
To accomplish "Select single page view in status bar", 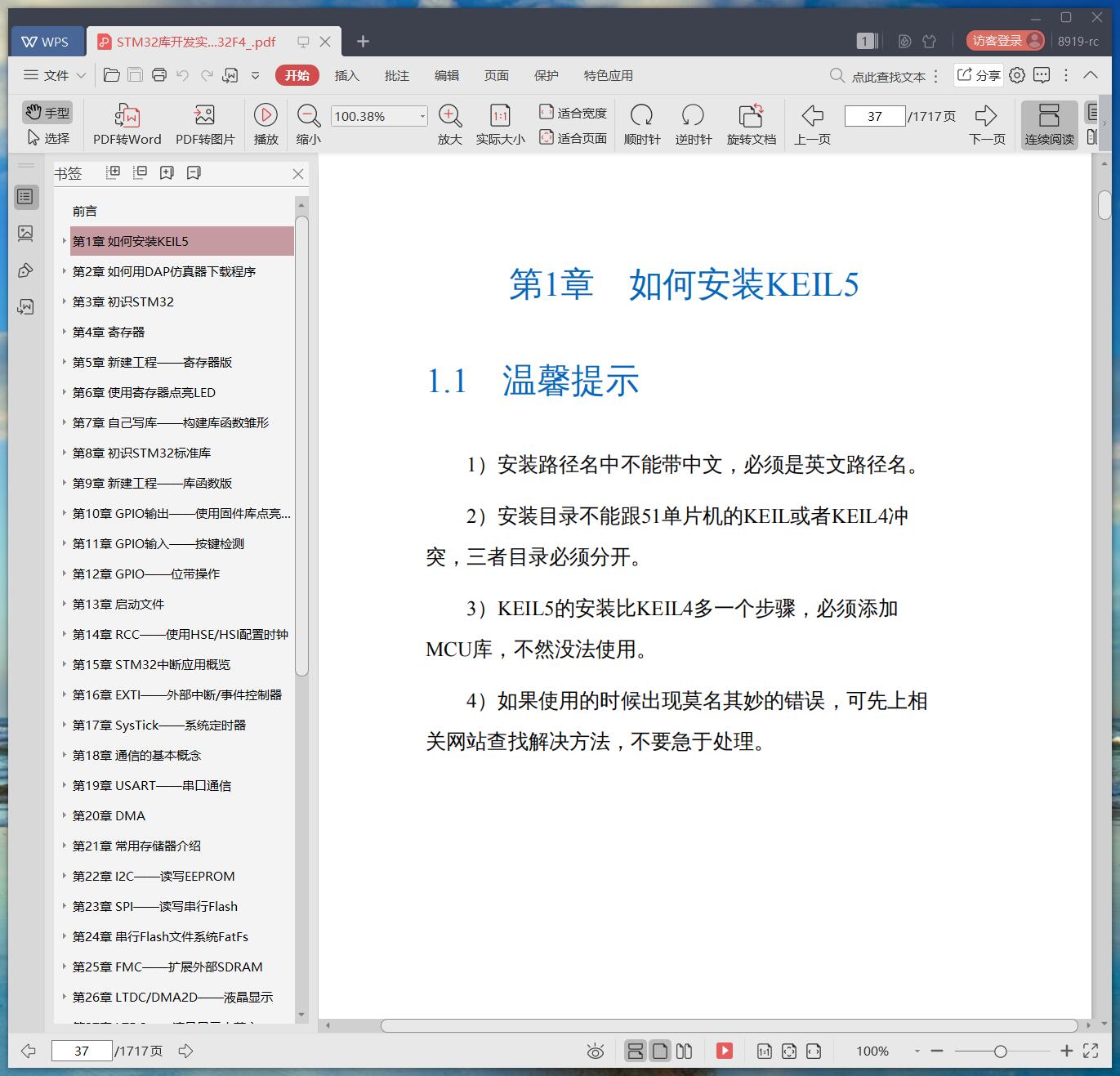I will click(660, 1051).
